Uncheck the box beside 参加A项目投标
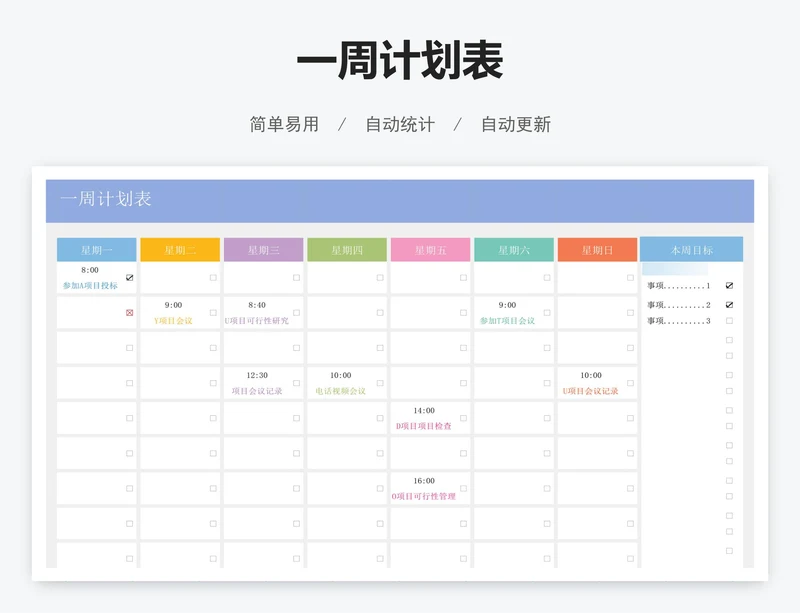 pyautogui.click(x=130, y=278)
